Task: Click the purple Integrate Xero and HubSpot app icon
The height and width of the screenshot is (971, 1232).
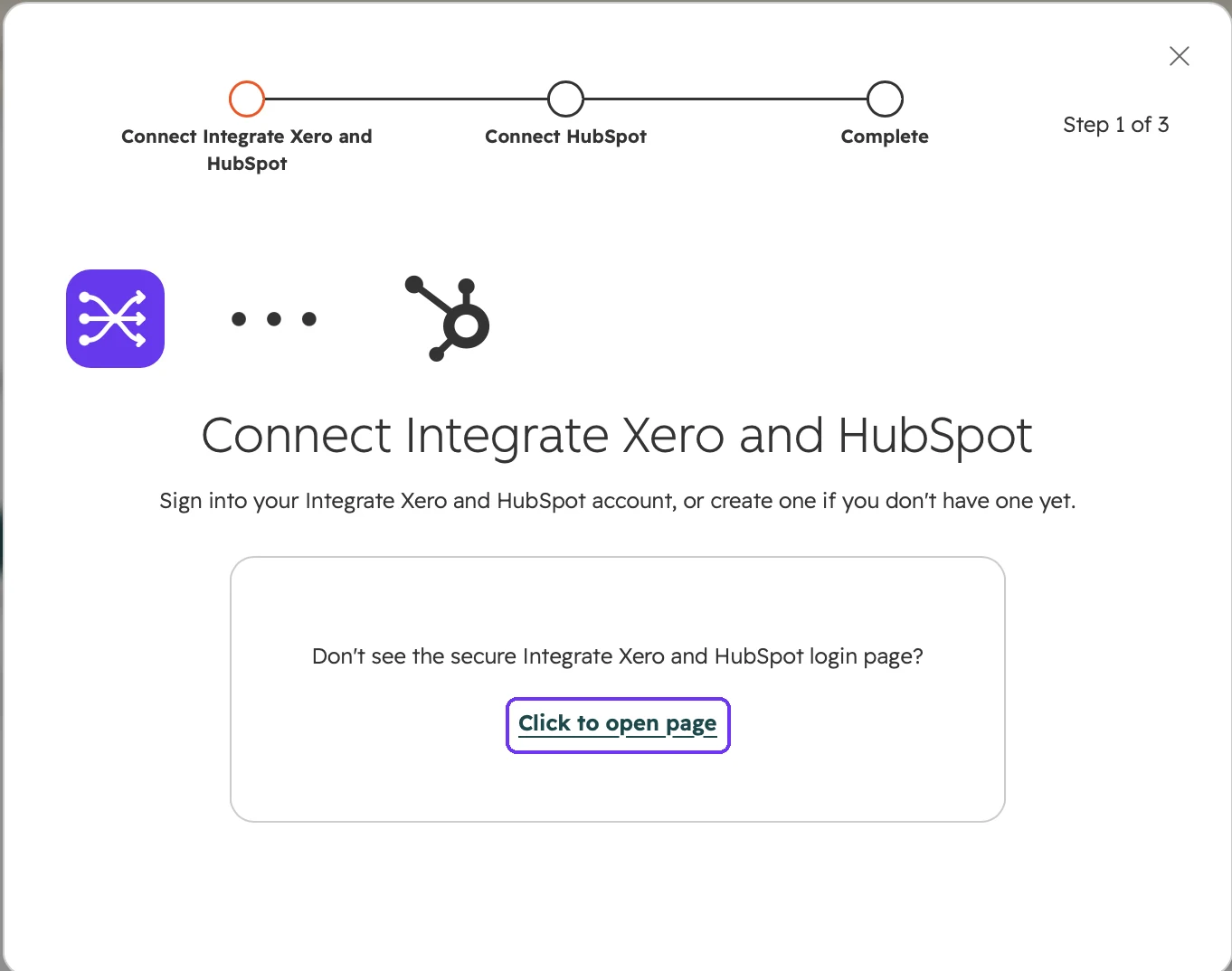Action: tap(115, 318)
